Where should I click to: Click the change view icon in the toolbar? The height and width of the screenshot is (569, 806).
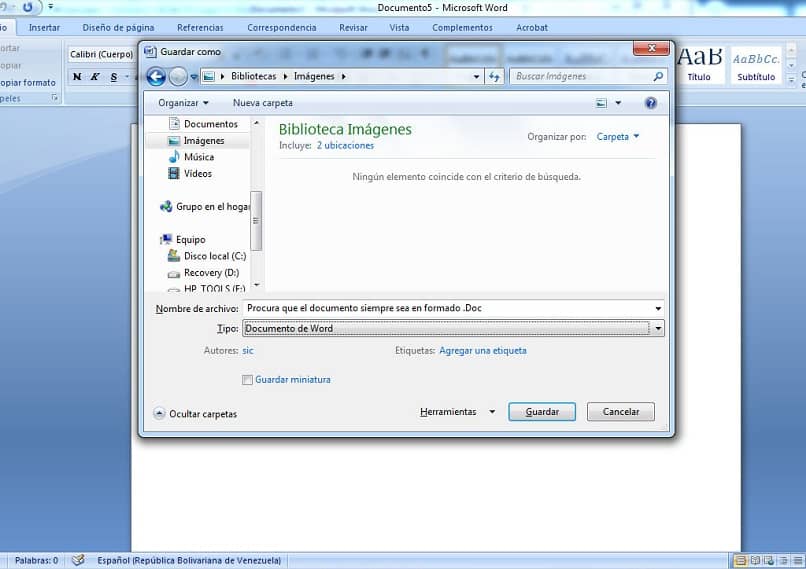tap(601, 103)
